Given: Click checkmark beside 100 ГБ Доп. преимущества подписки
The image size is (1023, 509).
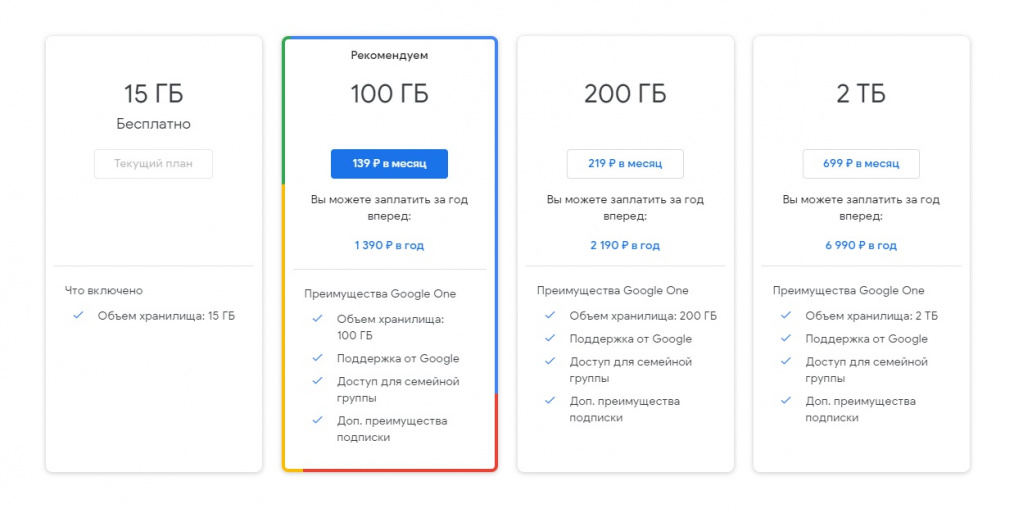Looking at the screenshot, I should pyautogui.click(x=317, y=420).
